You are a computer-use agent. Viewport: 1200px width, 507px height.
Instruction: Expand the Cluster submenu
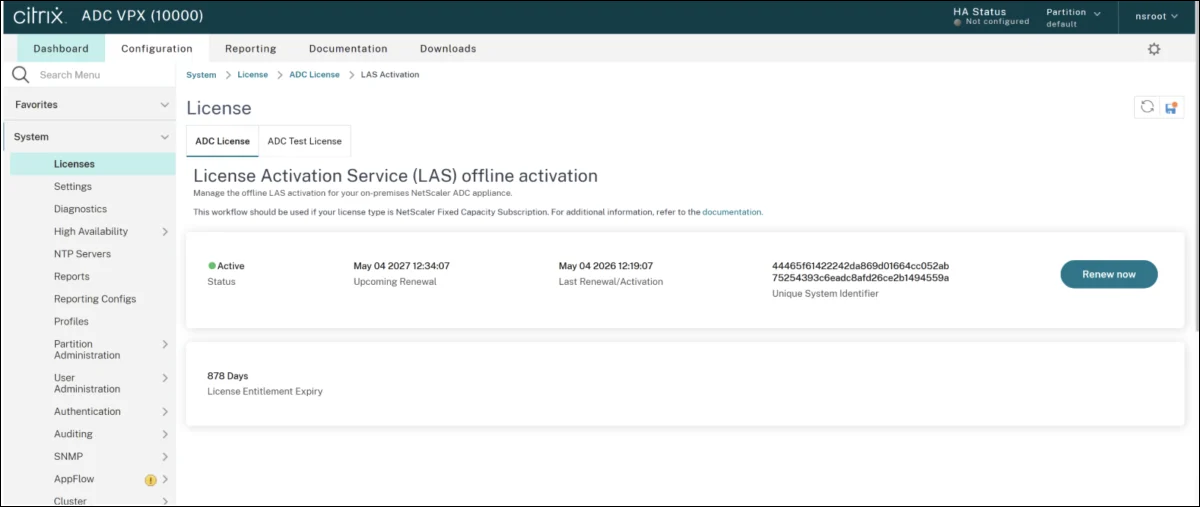coord(165,501)
